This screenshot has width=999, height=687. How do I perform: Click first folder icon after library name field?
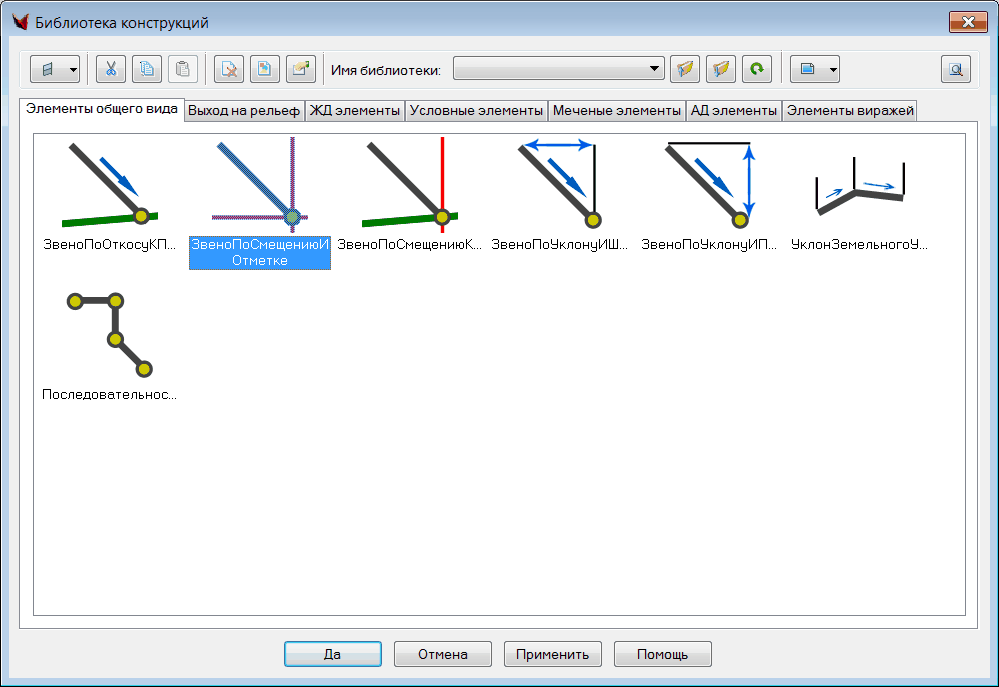click(x=684, y=69)
